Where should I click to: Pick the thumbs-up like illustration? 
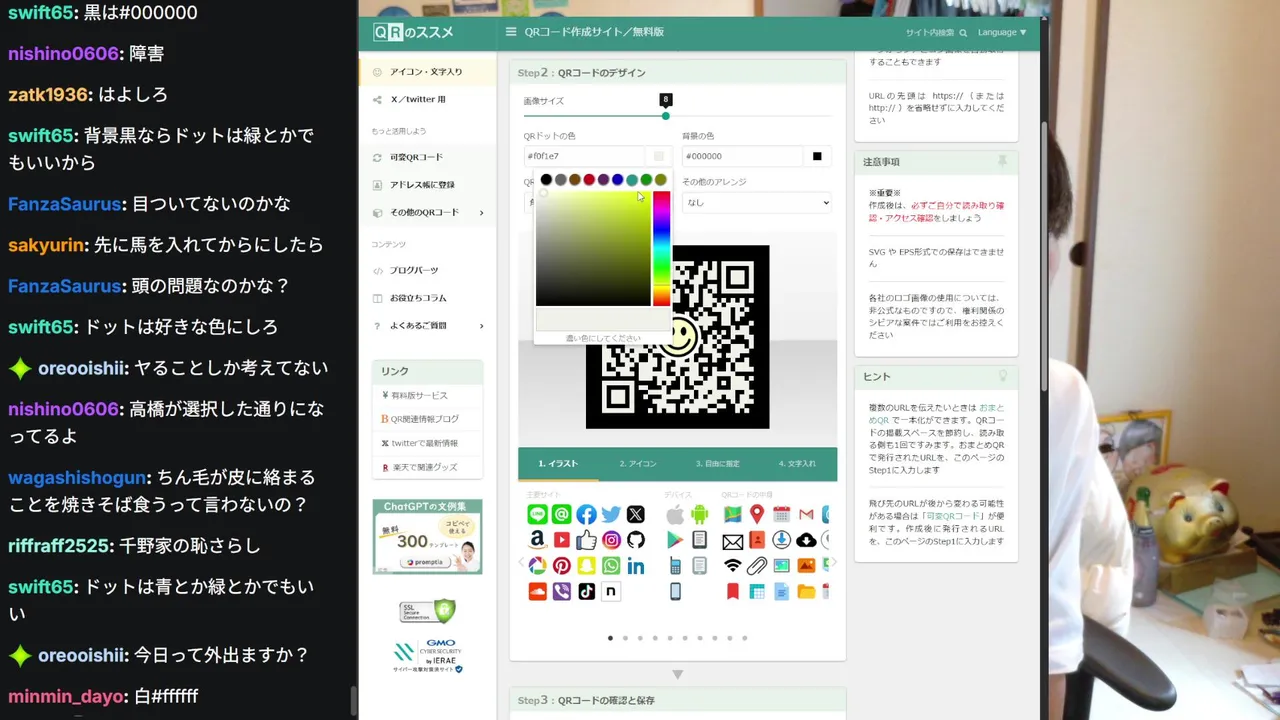coord(586,540)
